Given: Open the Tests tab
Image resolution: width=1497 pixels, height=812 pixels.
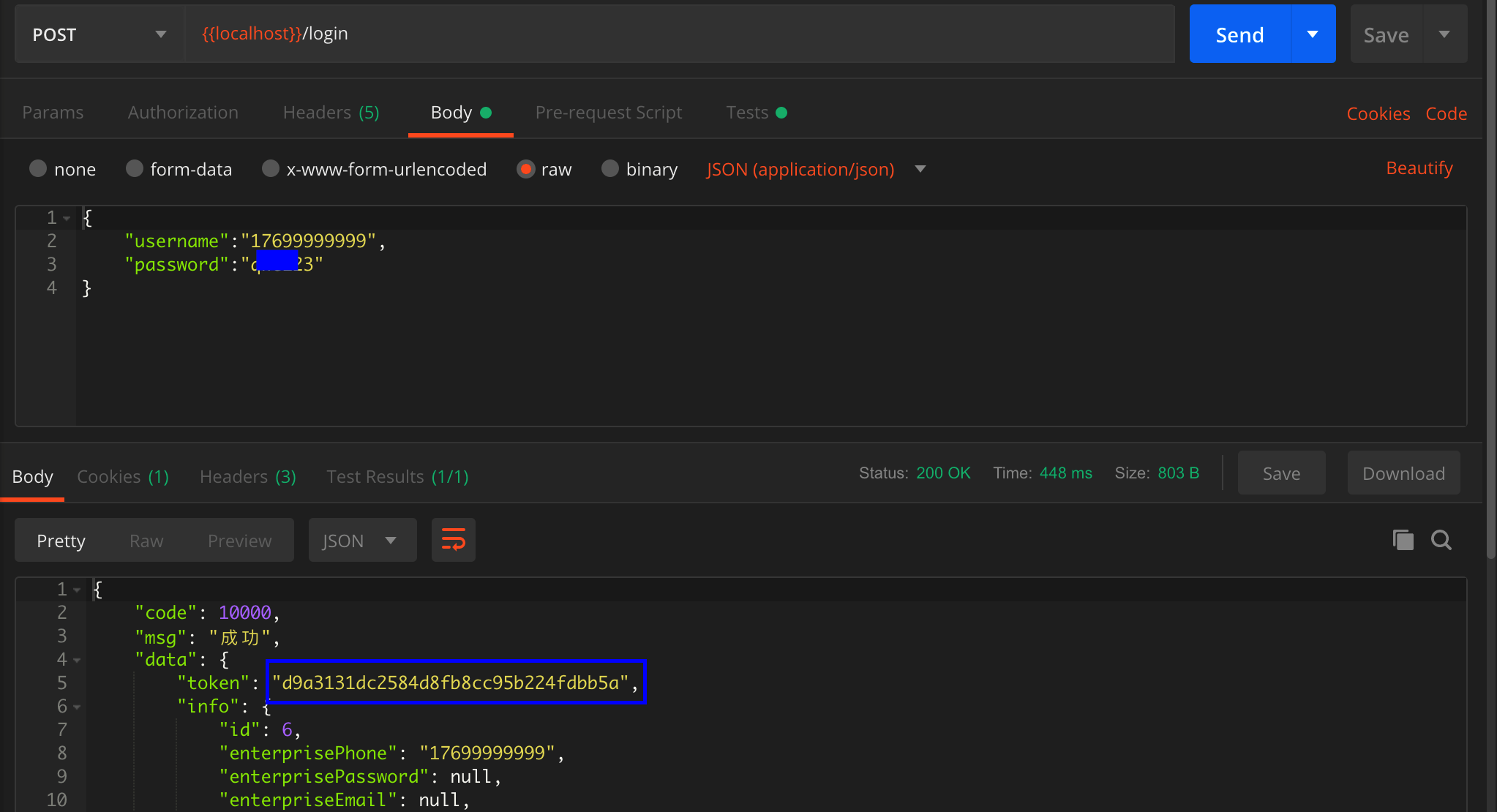Looking at the screenshot, I should click(757, 112).
